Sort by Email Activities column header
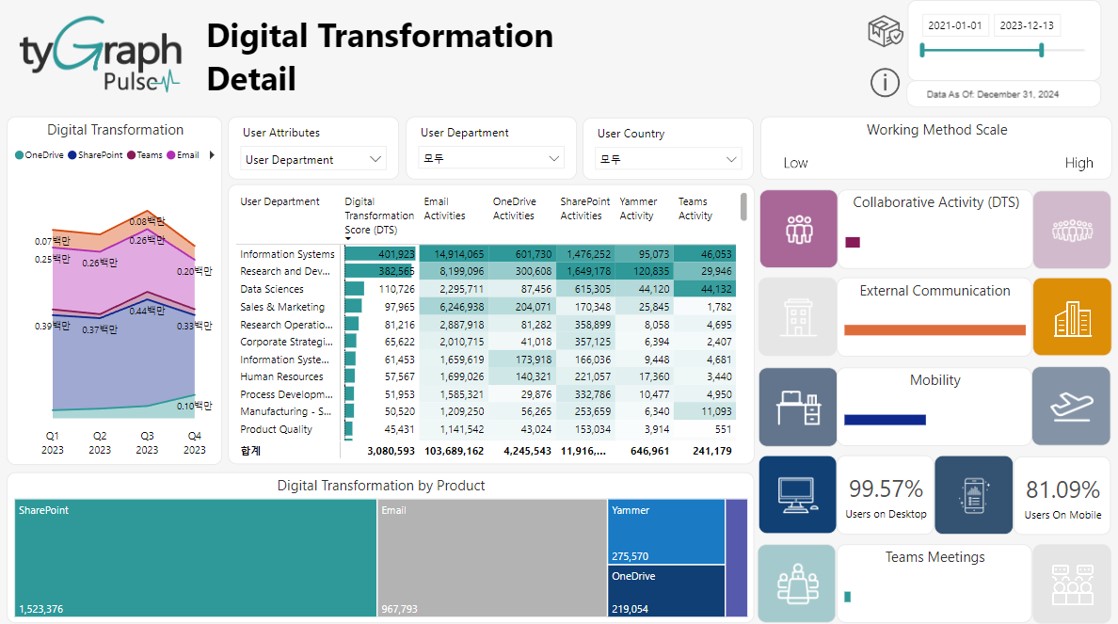This screenshot has height=624, width=1118. click(x=444, y=208)
